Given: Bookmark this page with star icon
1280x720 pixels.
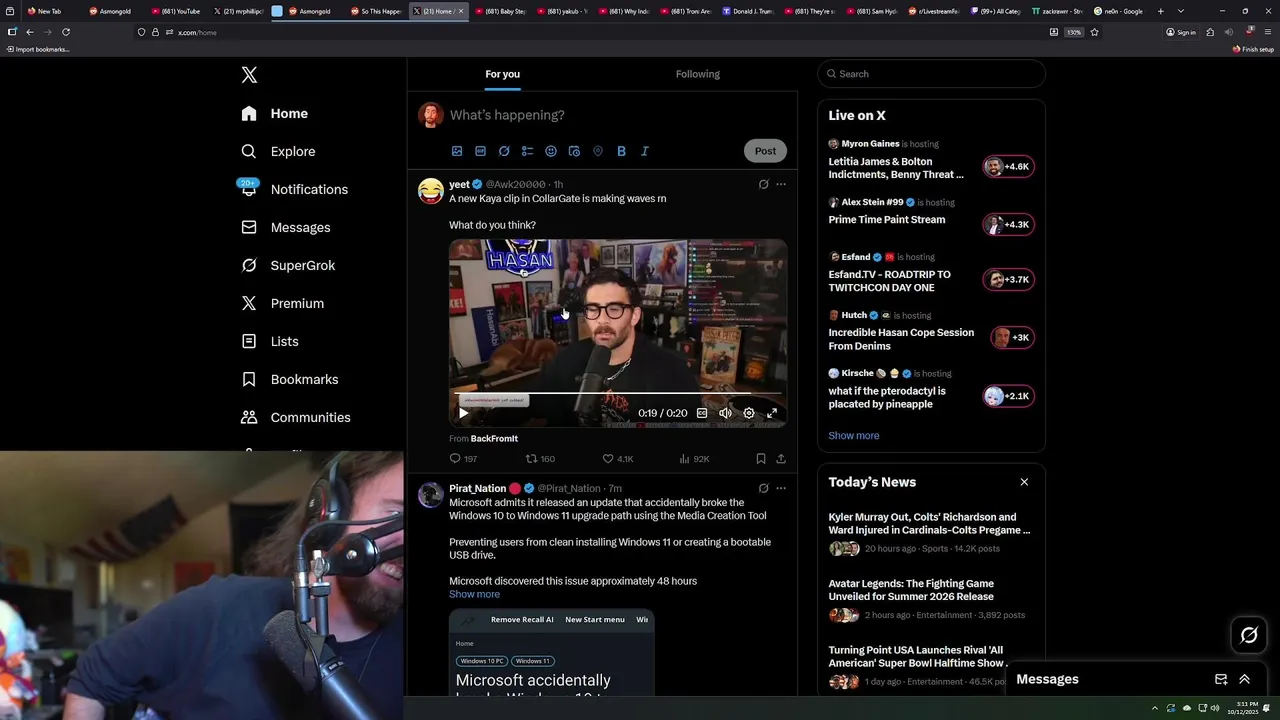Looking at the screenshot, I should click(1095, 32).
